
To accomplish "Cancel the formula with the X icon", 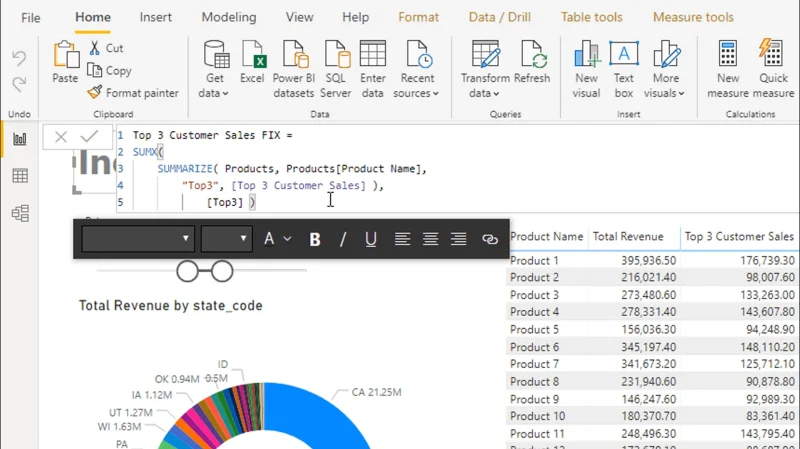I will (x=61, y=137).
